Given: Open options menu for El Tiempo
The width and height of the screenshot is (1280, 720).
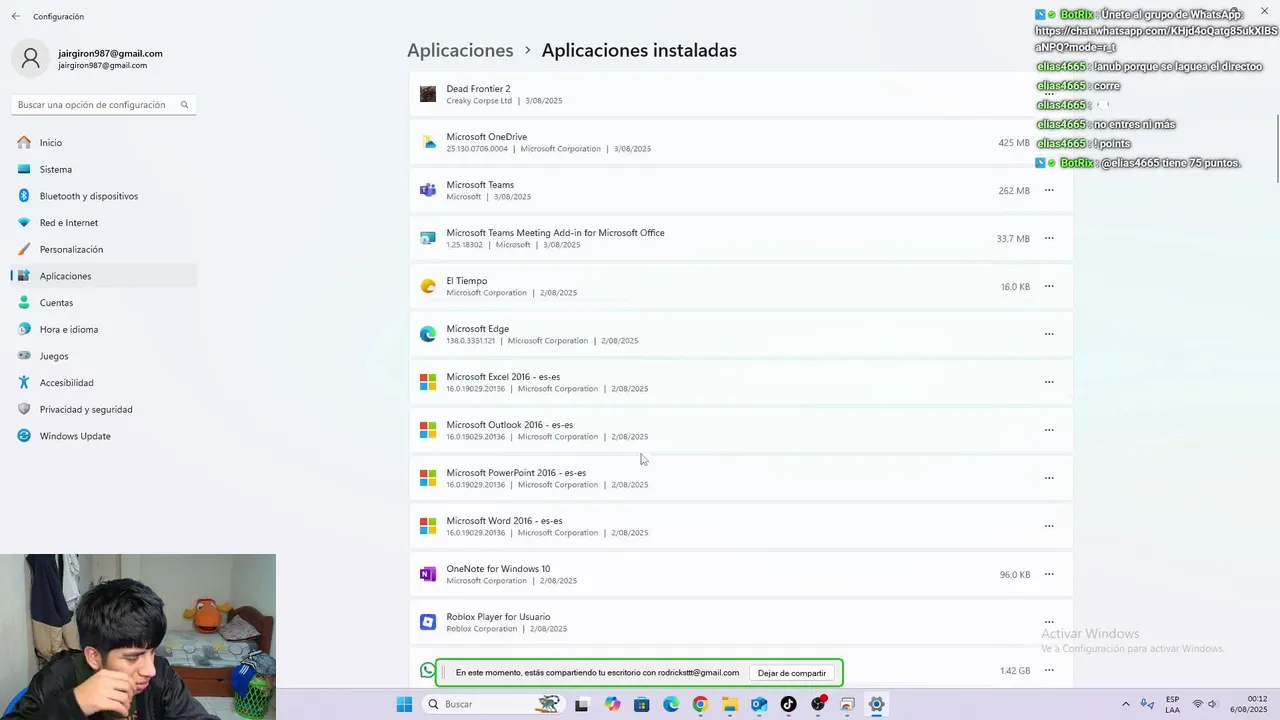Looking at the screenshot, I should 1049,286.
